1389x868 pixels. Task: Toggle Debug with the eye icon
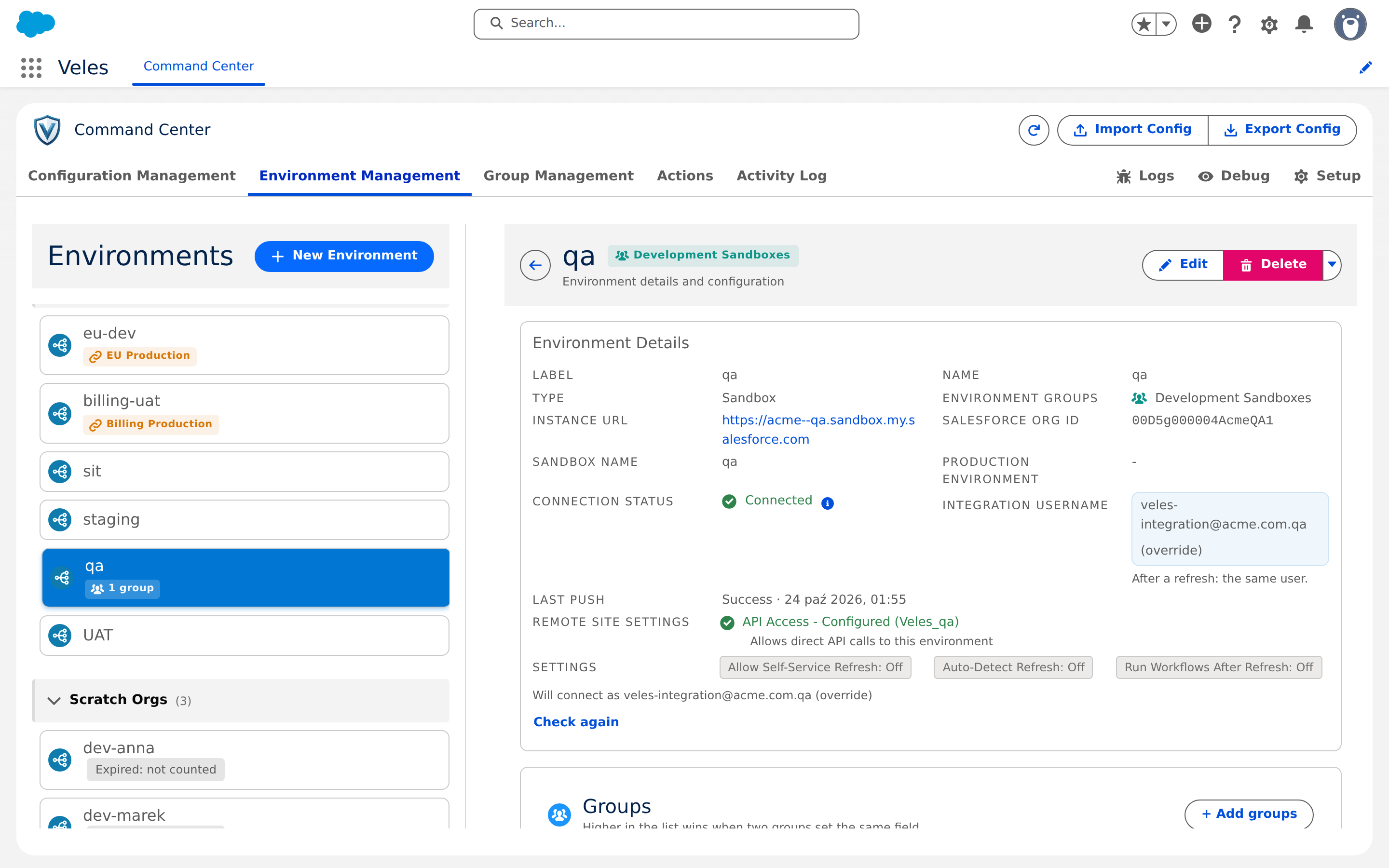(1234, 176)
